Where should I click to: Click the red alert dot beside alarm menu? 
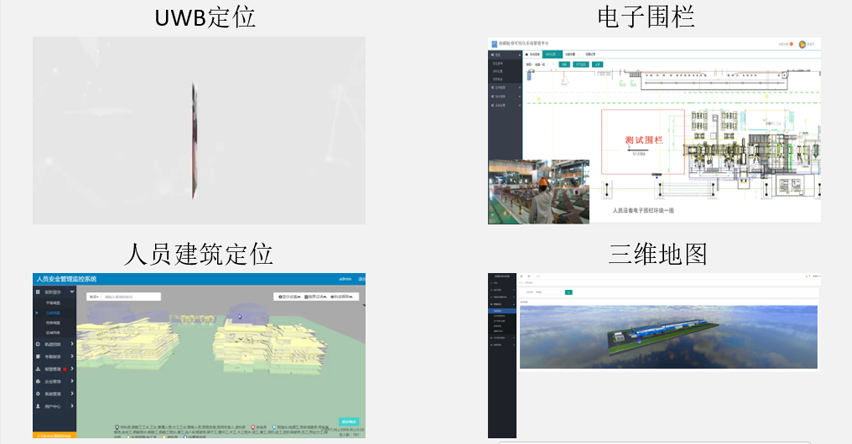point(65,369)
